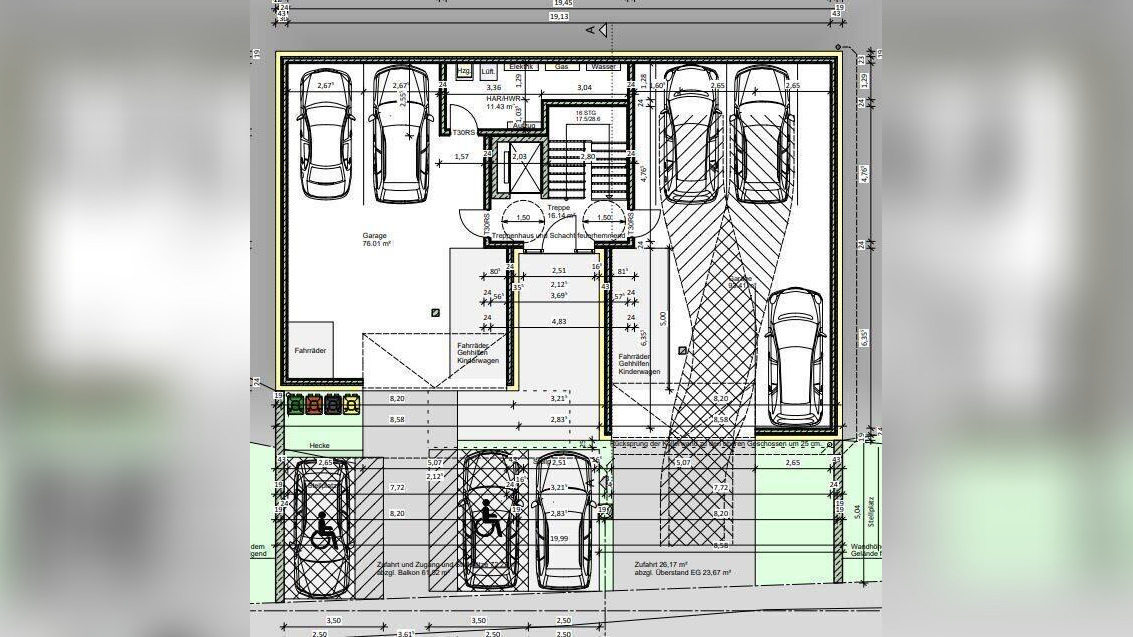1133x637 pixels.
Task: Click the "abzgl. Überstand EG 23,67 m²" text
Action: point(683,573)
